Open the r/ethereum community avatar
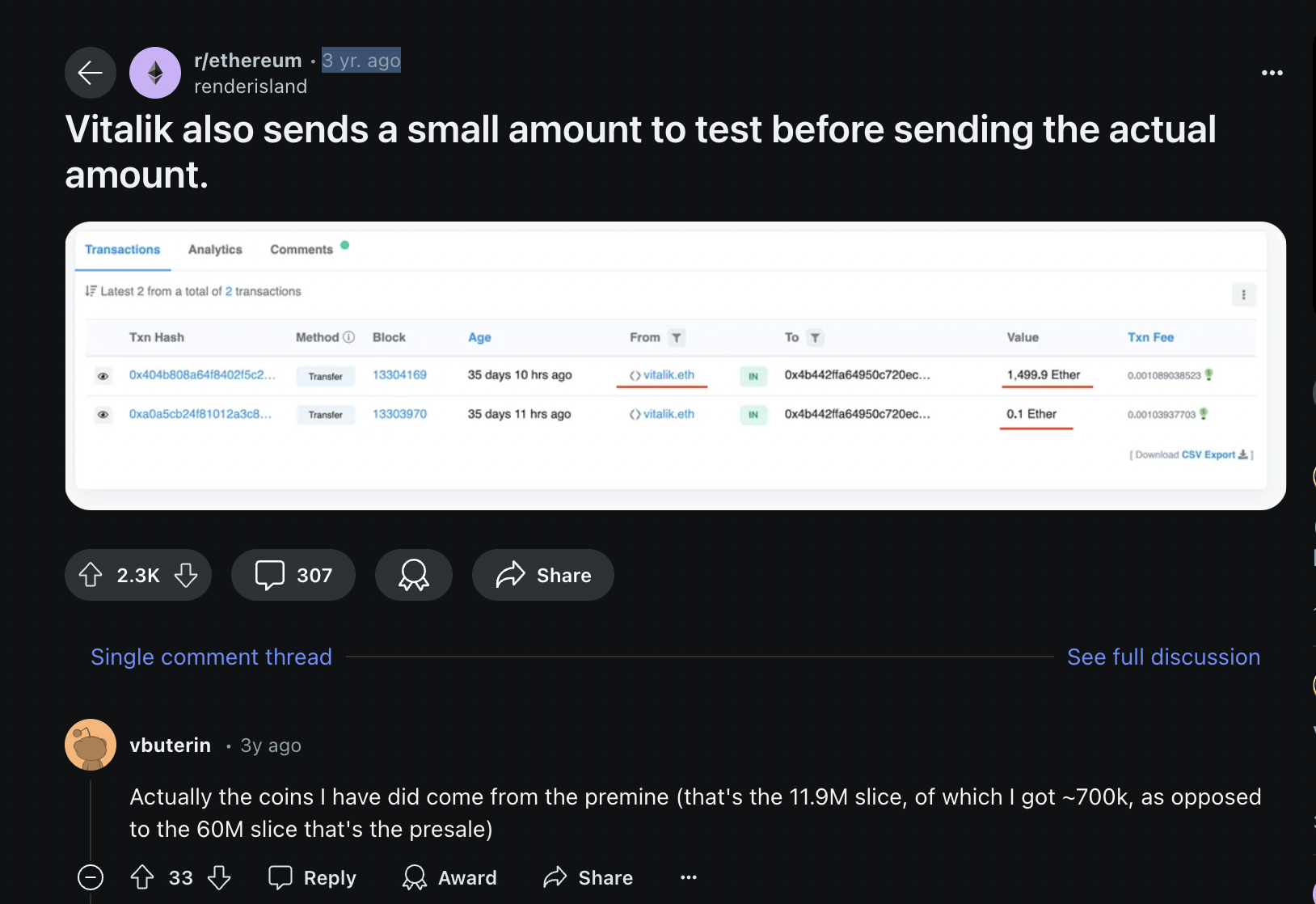The width and height of the screenshot is (1316, 904). (155, 73)
